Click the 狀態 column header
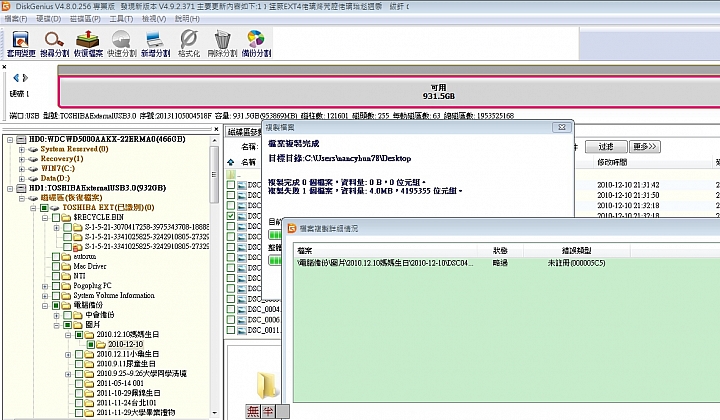This screenshot has width=720, height=420. (500, 251)
